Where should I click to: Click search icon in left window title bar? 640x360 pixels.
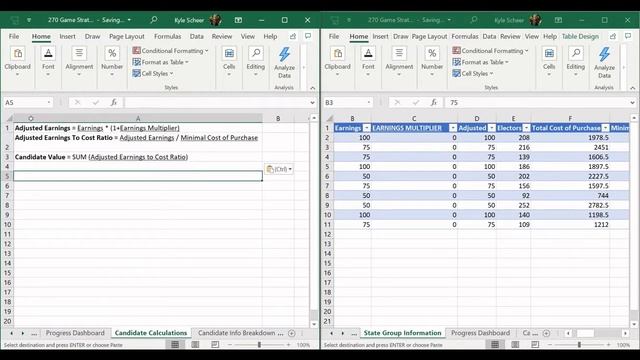point(153,20)
